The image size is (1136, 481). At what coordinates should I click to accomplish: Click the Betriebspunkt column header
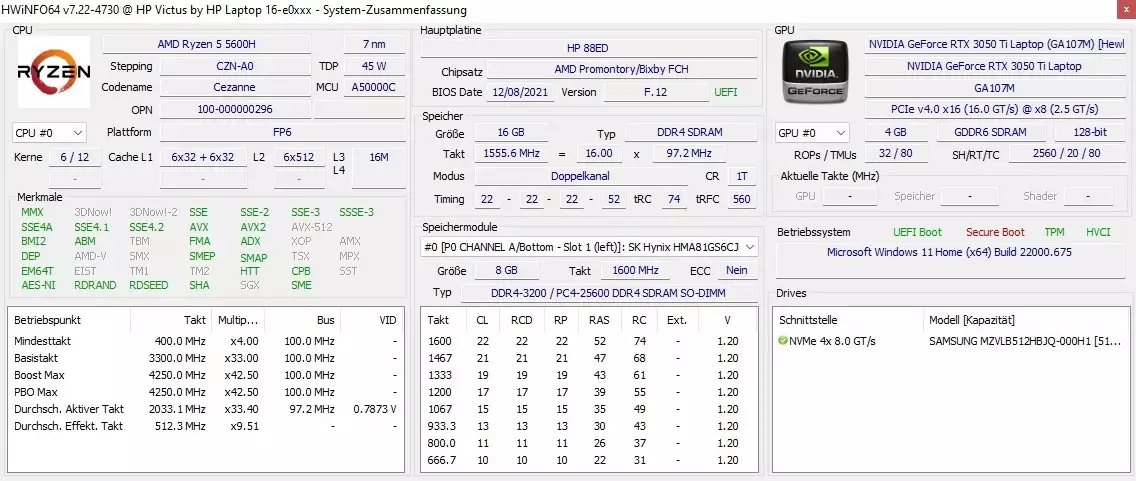click(47, 320)
